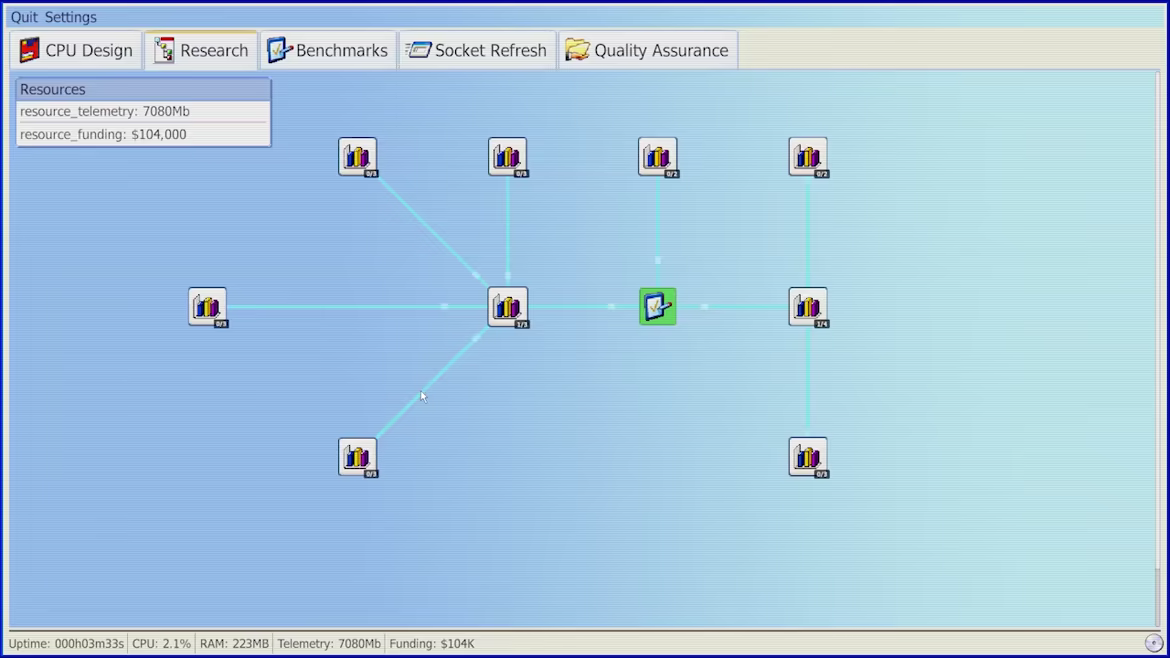The width and height of the screenshot is (1170, 658).
Task: Switch to the Research tab
Action: [x=201, y=51]
